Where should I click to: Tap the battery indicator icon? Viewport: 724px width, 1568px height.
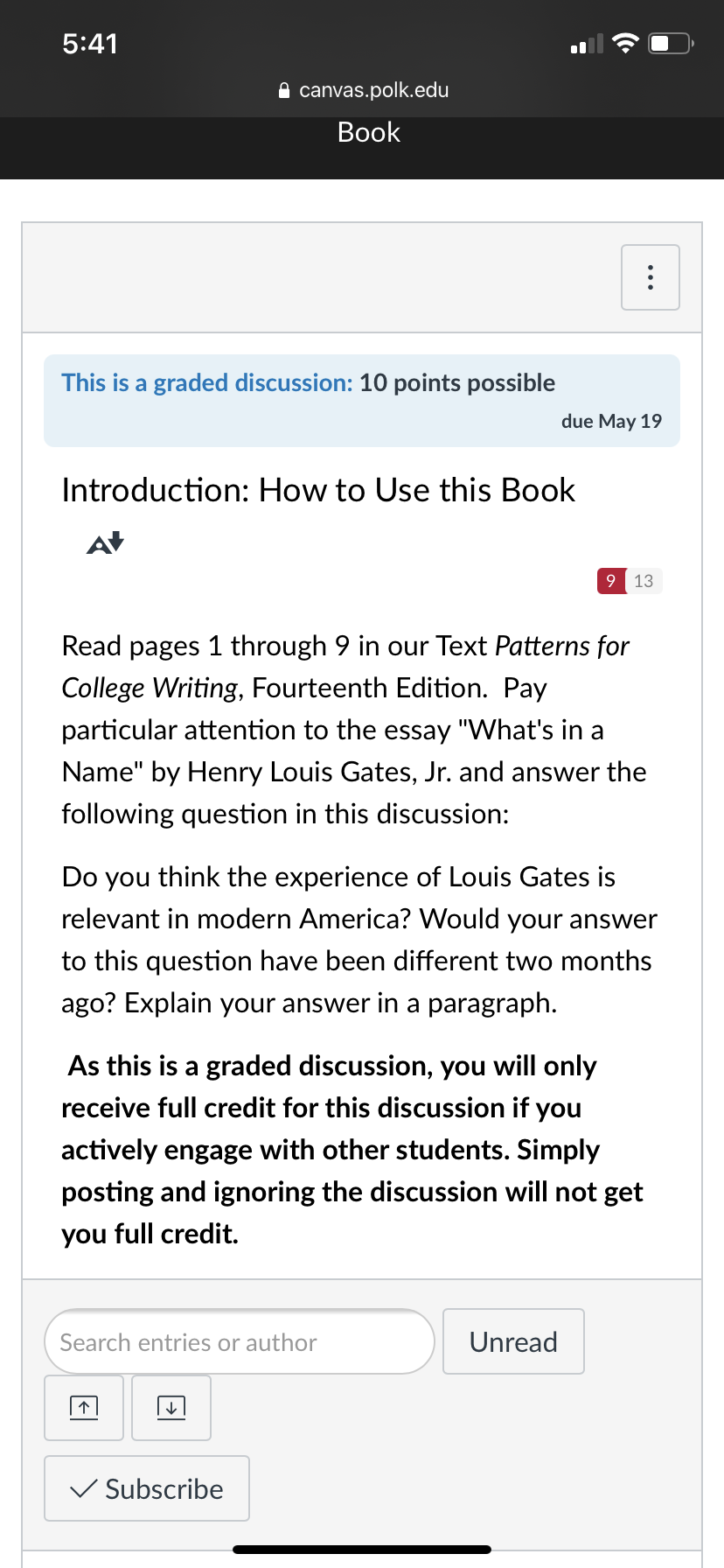pyautogui.click(x=671, y=43)
